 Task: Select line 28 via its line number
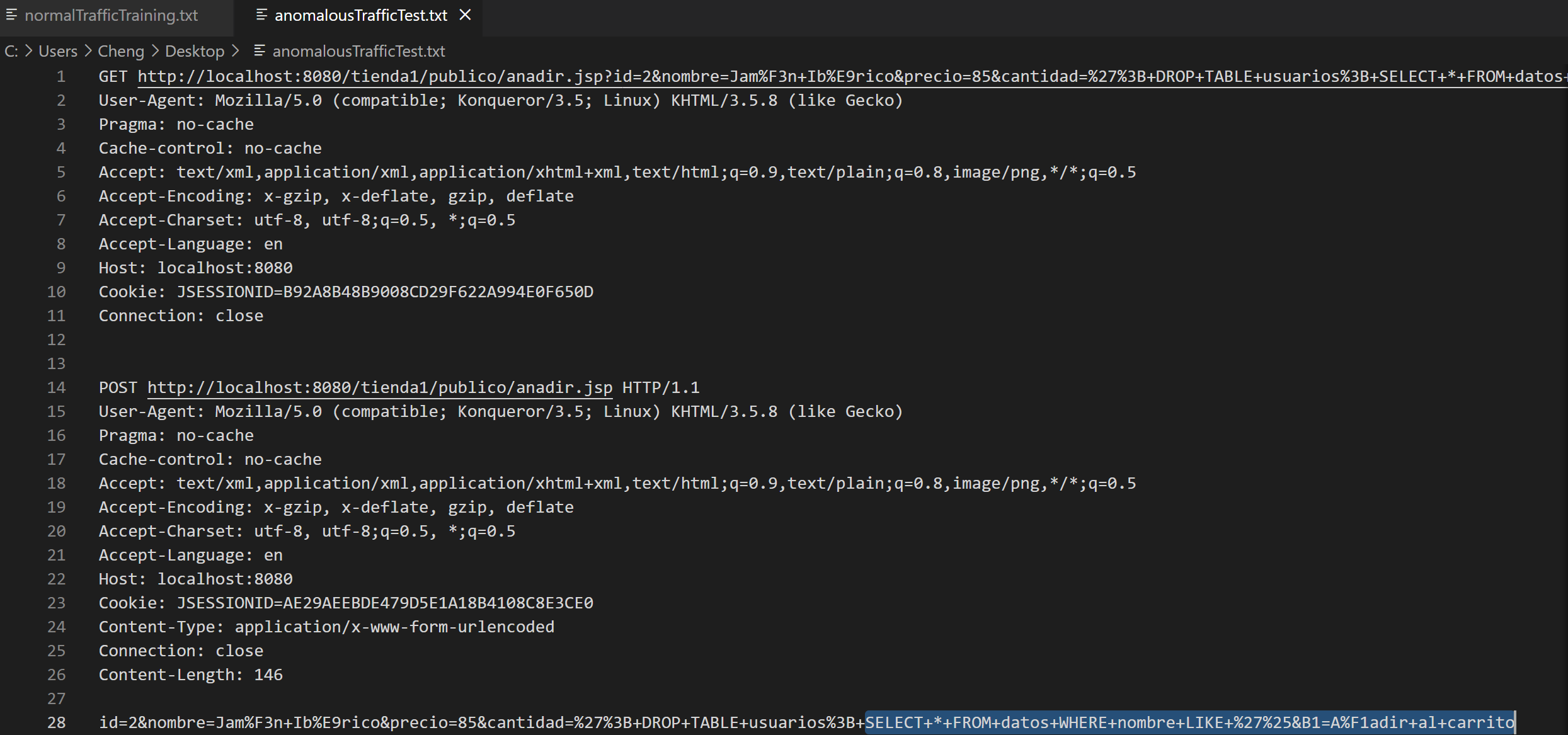57,722
